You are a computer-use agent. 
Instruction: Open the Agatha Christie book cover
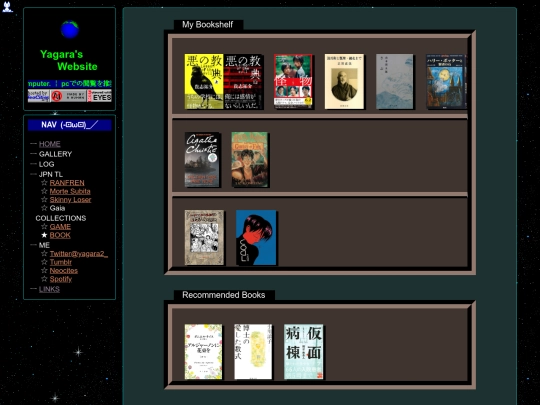pyautogui.click(x=202, y=160)
